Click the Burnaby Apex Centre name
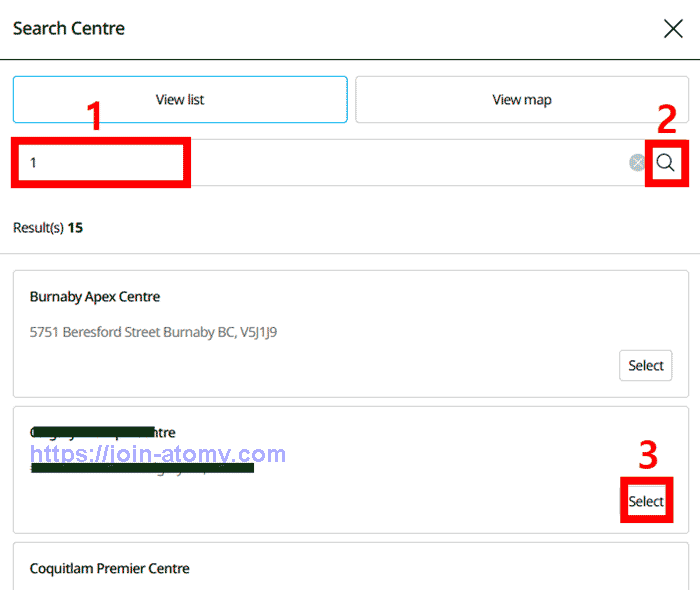The height and width of the screenshot is (590, 700). 95,297
